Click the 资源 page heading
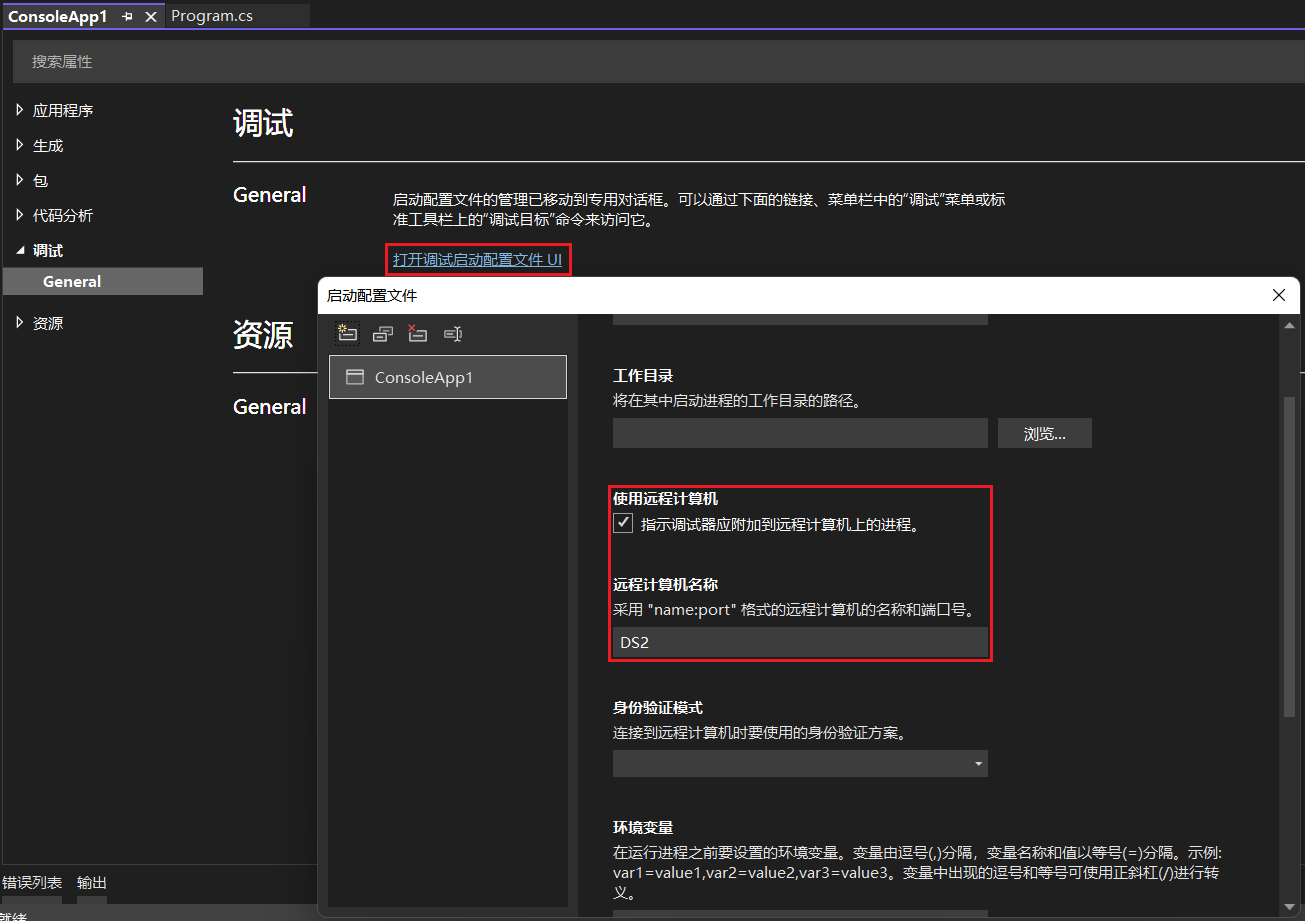 [x=263, y=335]
